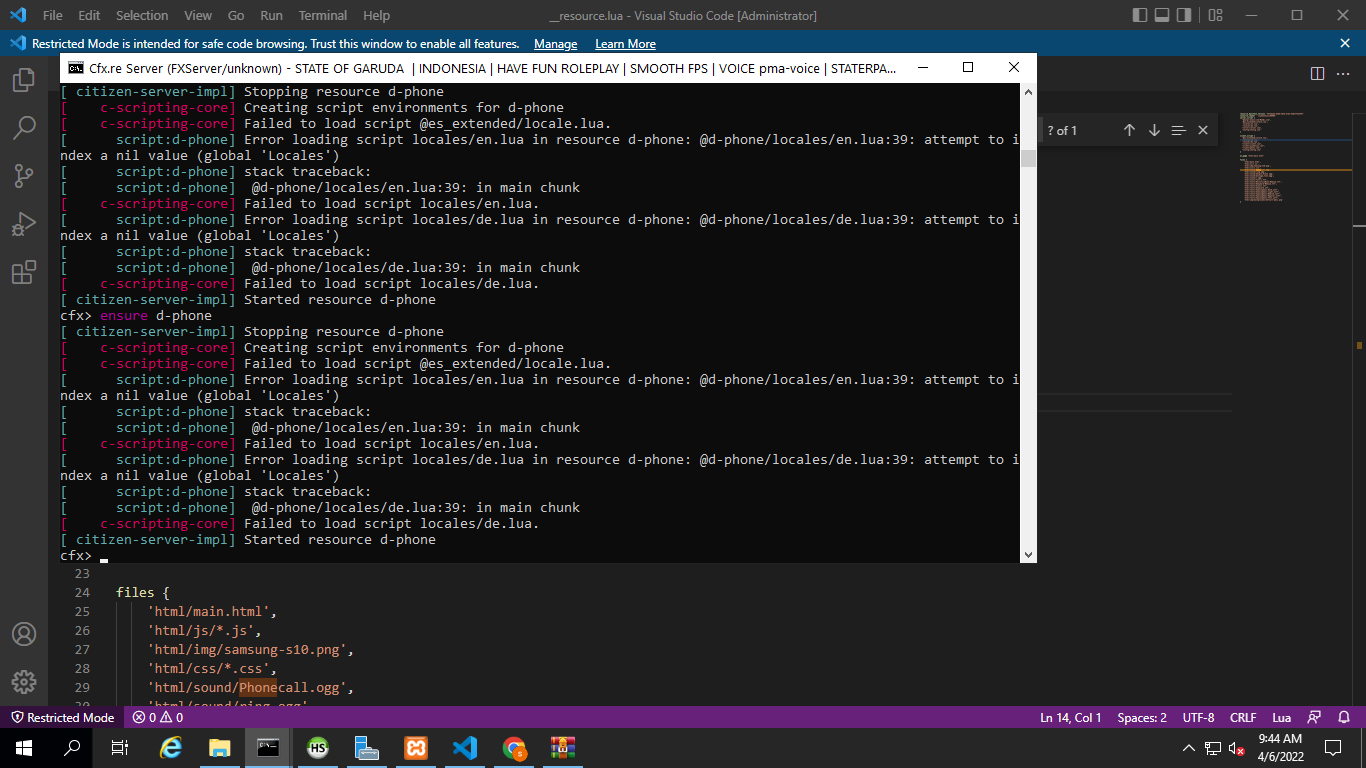
Task: Split the editor to the right
Action: pos(1318,73)
